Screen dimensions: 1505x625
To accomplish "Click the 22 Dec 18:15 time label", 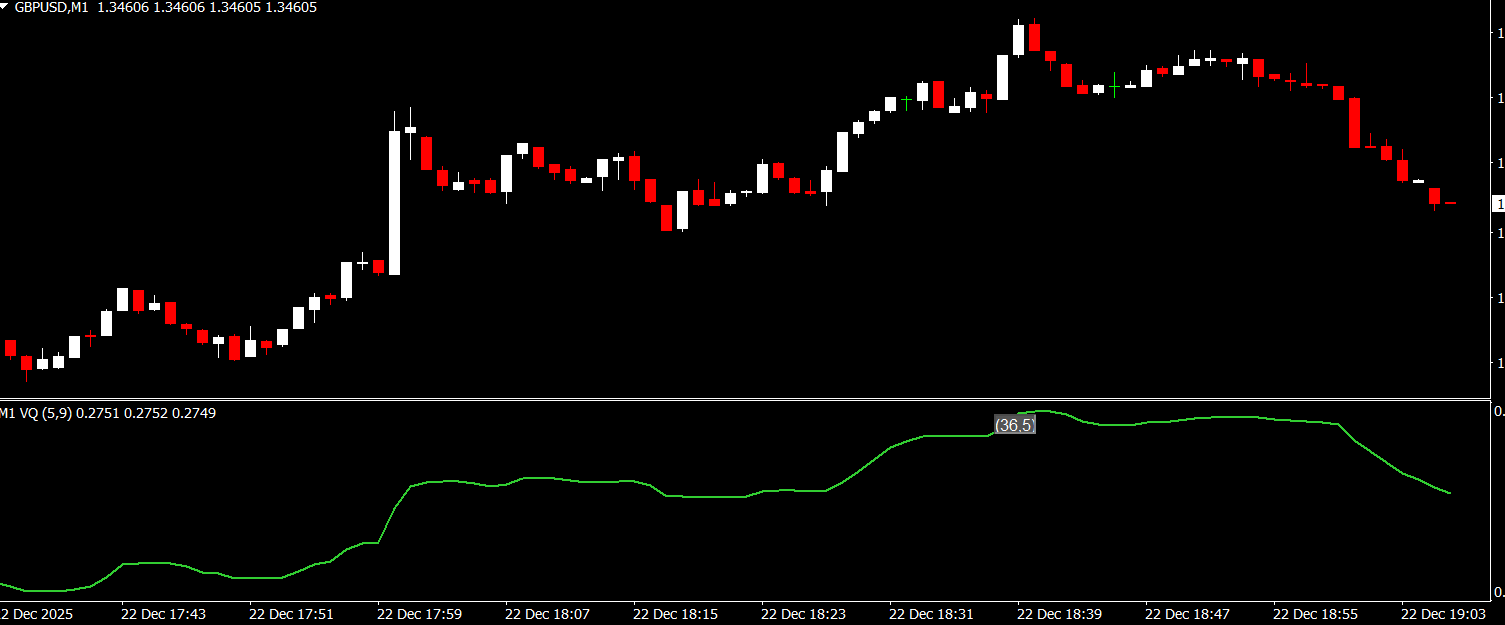I will click(x=675, y=613).
